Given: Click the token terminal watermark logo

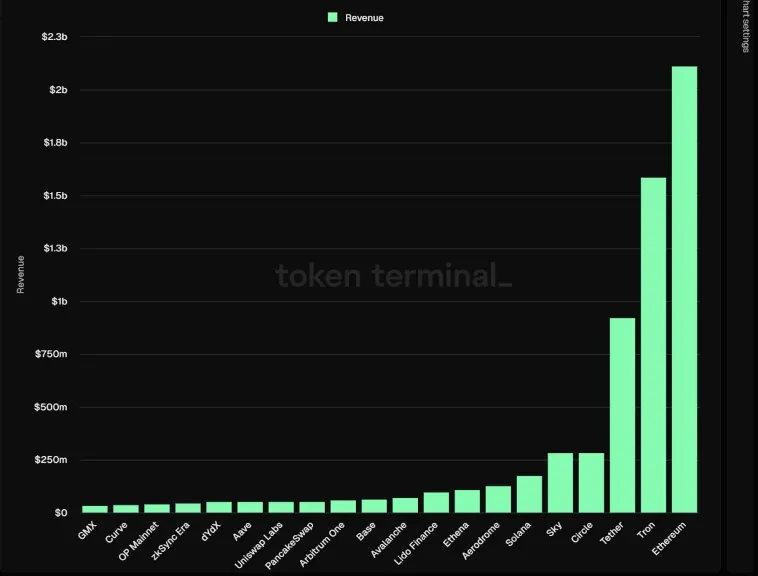Looking at the screenshot, I should pos(393,276).
